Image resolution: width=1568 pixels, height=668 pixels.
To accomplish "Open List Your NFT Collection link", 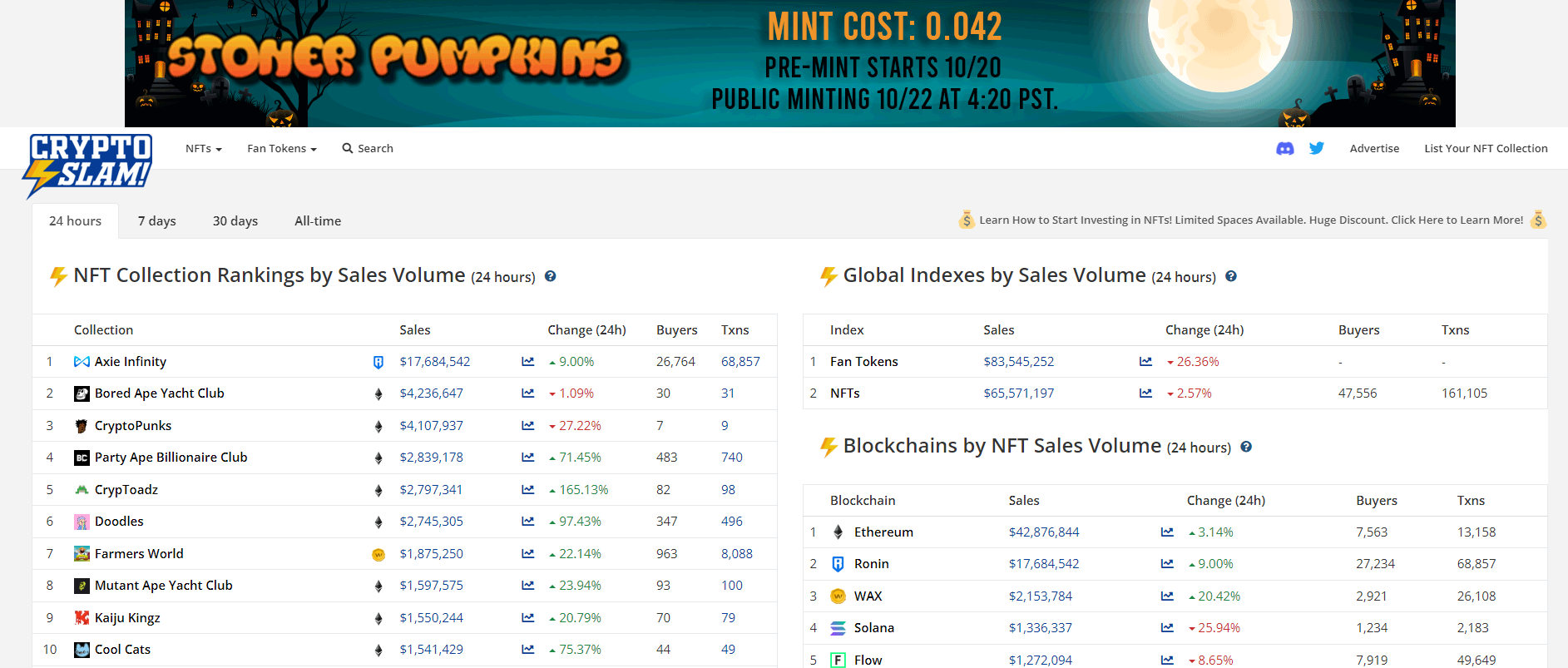I will [x=1486, y=148].
